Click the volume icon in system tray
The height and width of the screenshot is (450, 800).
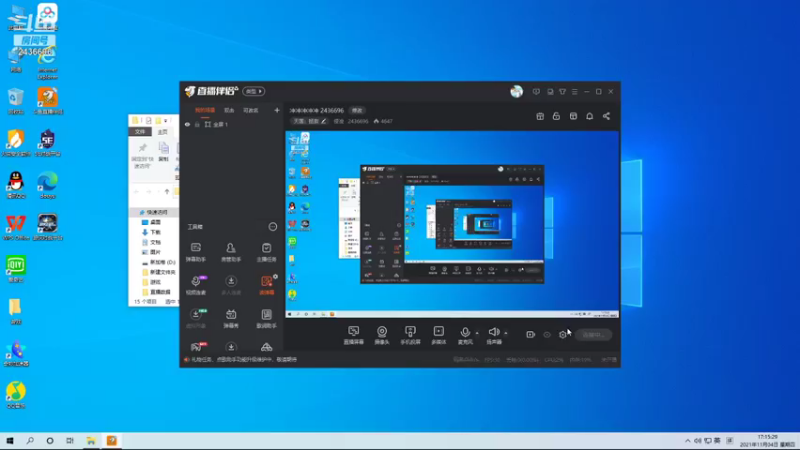[697, 441]
